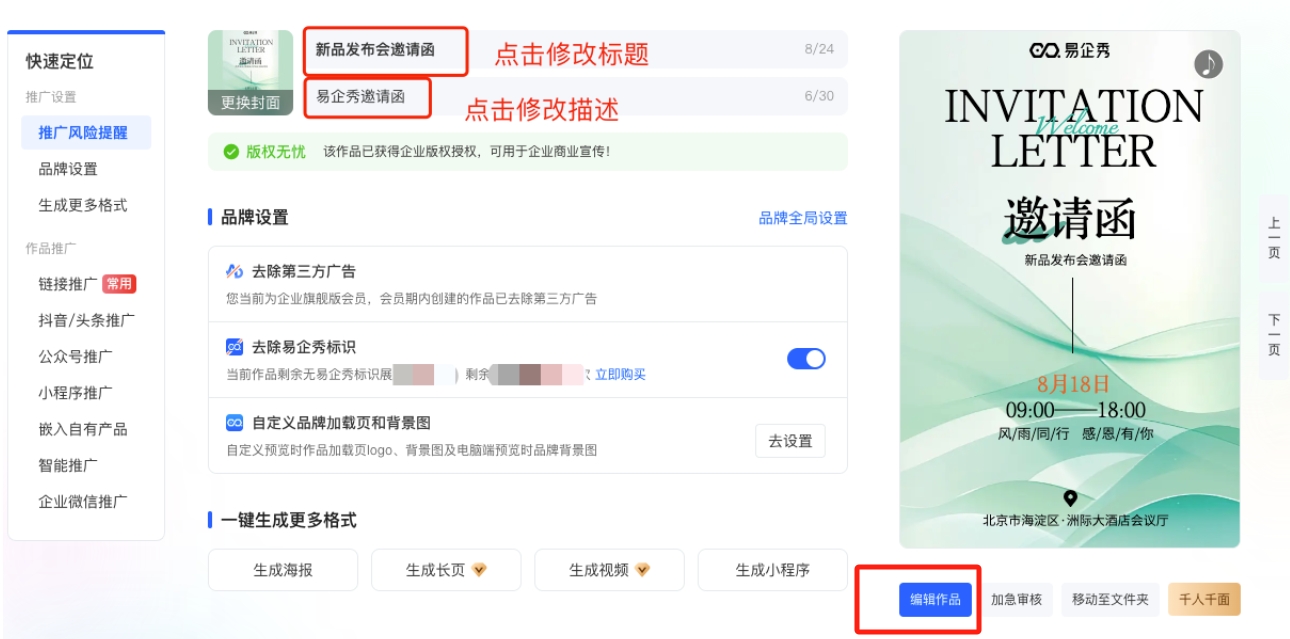
Task: Click the 易企秀 logo on preview
Action: 1069,50
